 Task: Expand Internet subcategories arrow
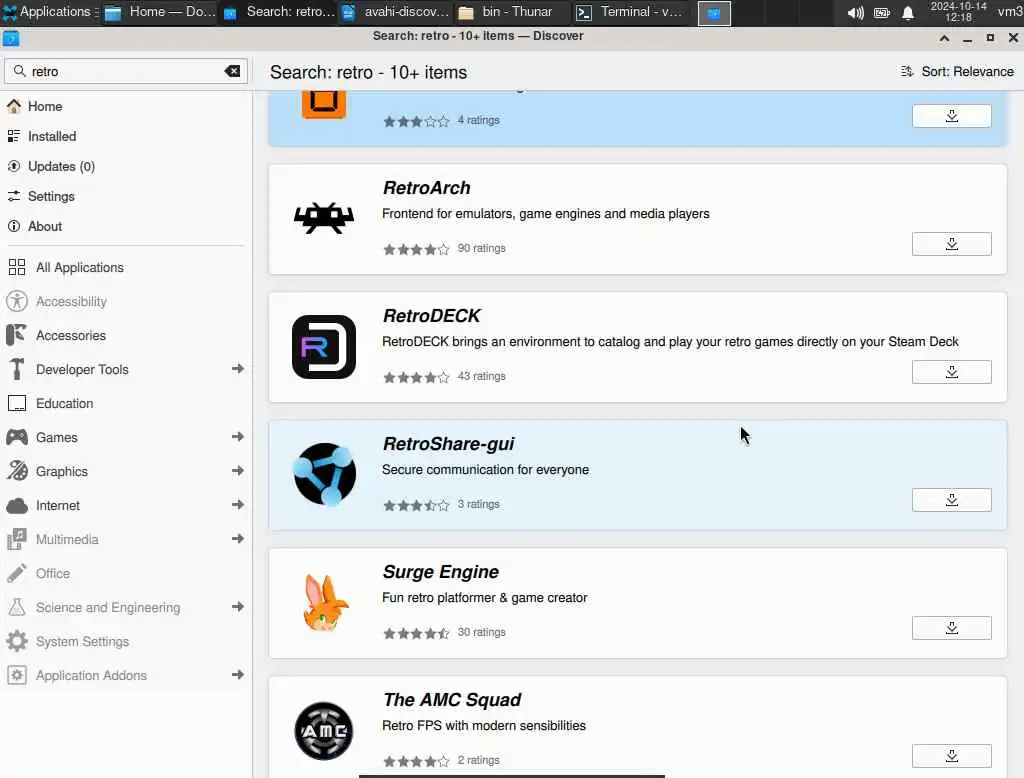click(x=238, y=505)
